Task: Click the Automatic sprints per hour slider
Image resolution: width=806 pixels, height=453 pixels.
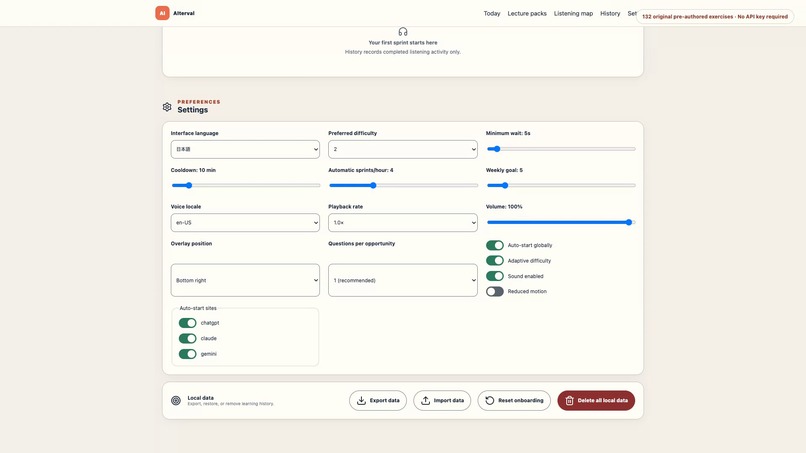Action: pyautogui.click(x=403, y=186)
